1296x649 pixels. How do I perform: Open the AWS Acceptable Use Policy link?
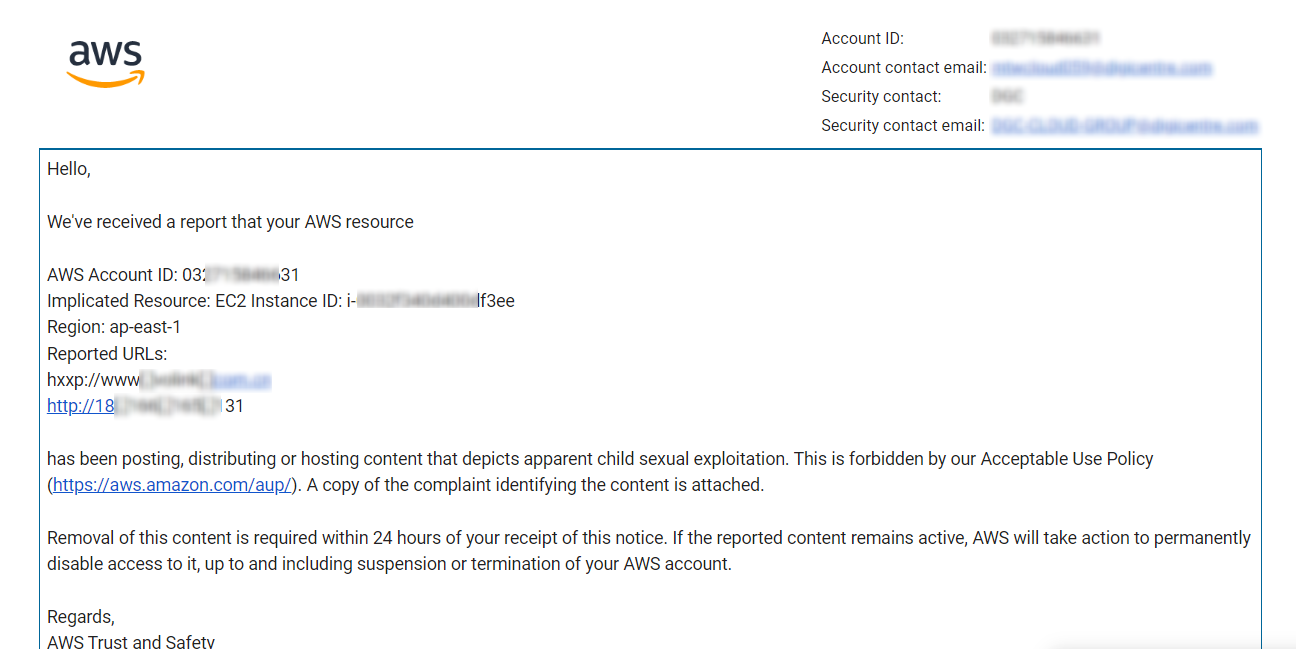coord(172,485)
